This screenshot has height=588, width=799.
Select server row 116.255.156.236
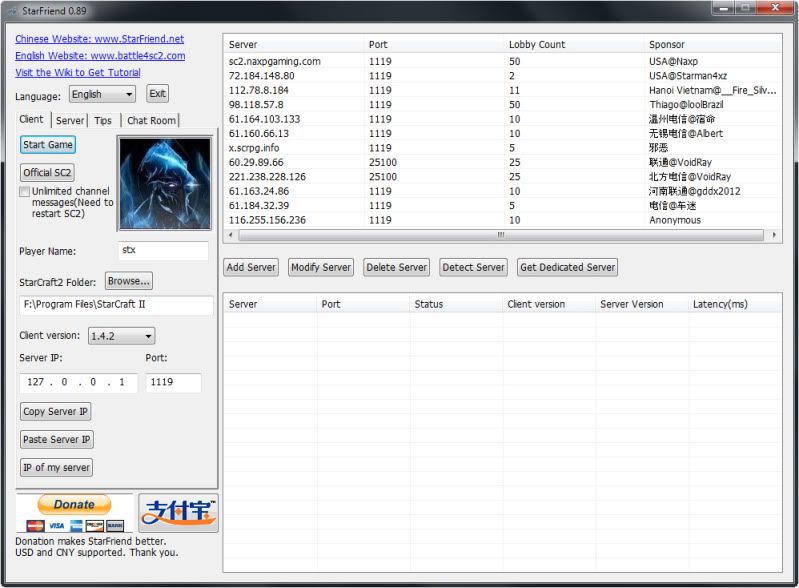[x=502, y=220]
